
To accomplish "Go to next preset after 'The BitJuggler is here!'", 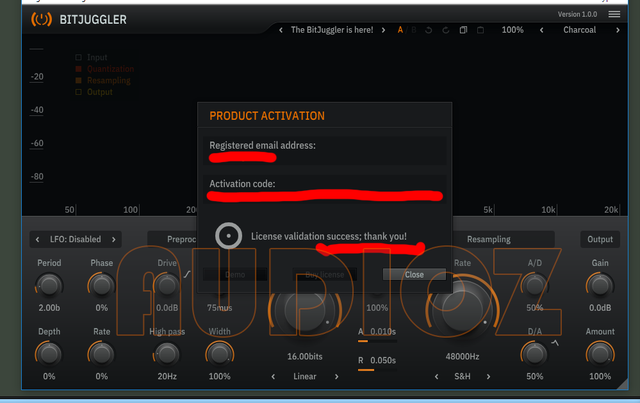I will click(383, 30).
